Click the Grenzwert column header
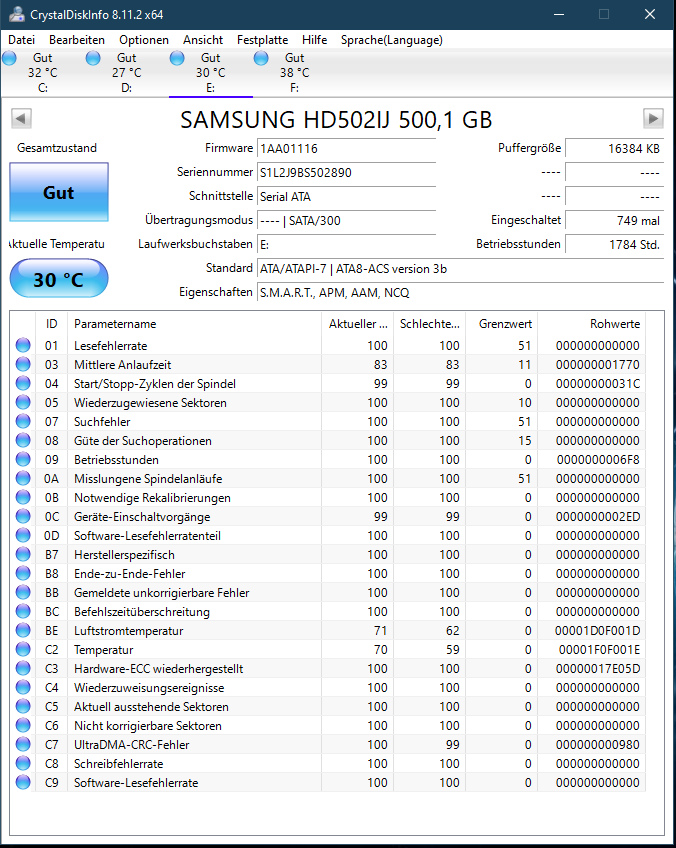676x848 pixels. [501, 324]
